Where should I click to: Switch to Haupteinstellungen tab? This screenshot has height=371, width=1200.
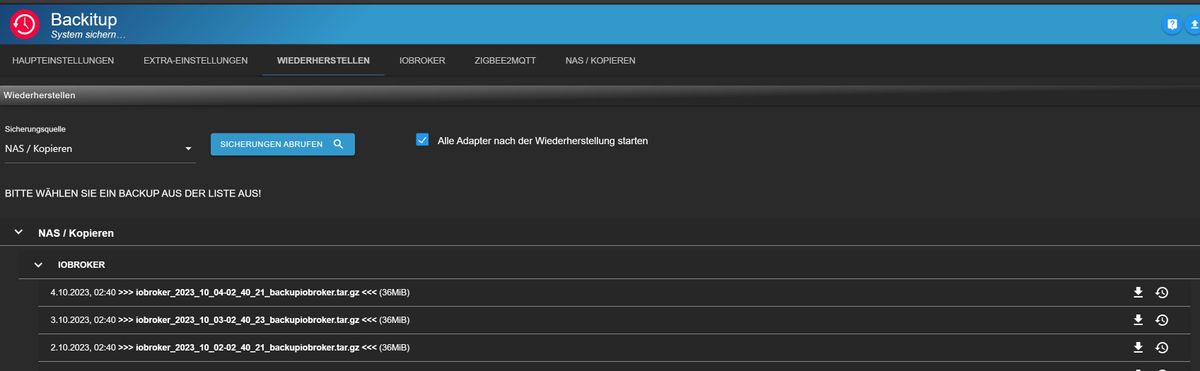63,60
